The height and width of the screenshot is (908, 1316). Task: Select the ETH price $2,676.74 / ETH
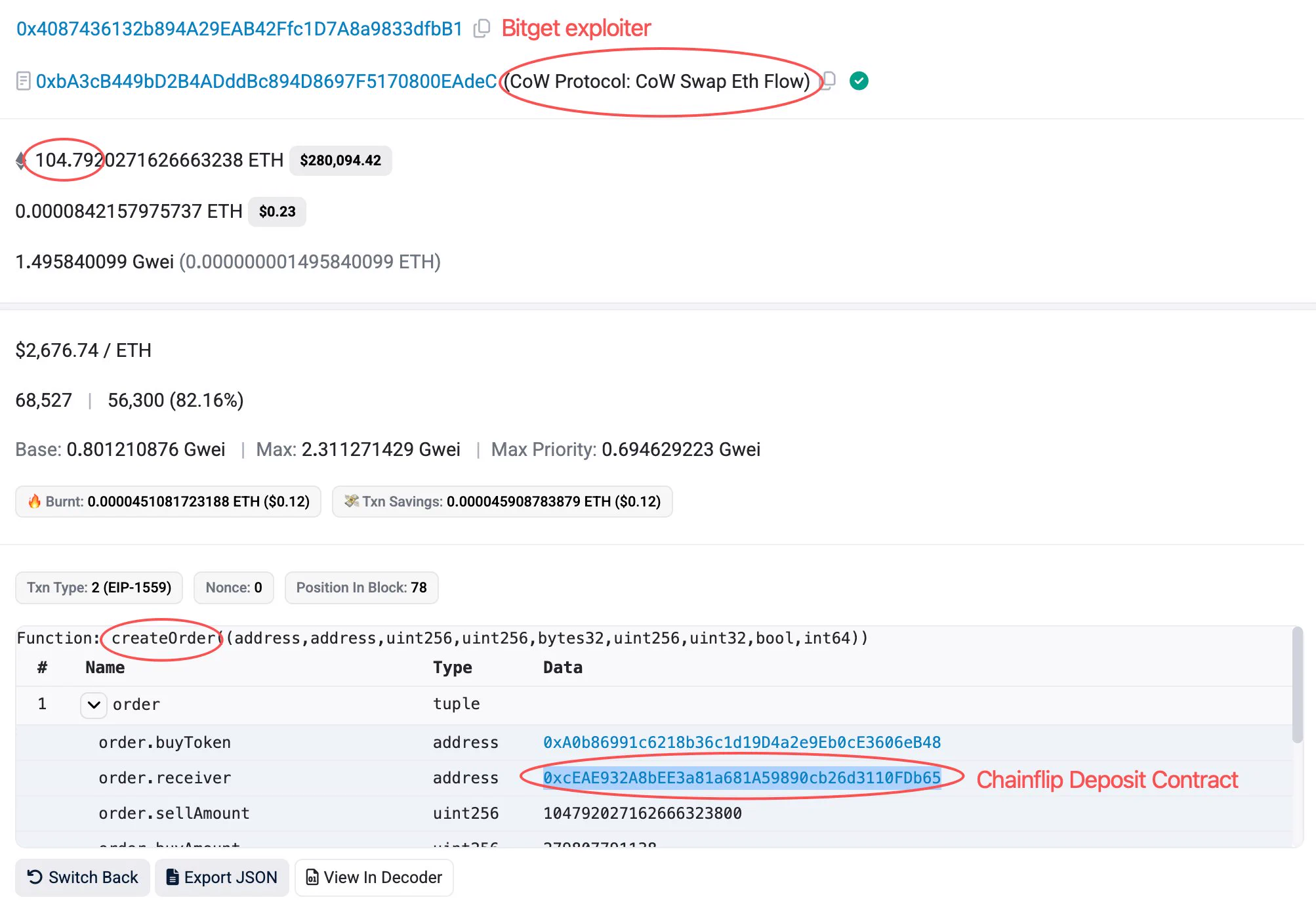pos(83,350)
